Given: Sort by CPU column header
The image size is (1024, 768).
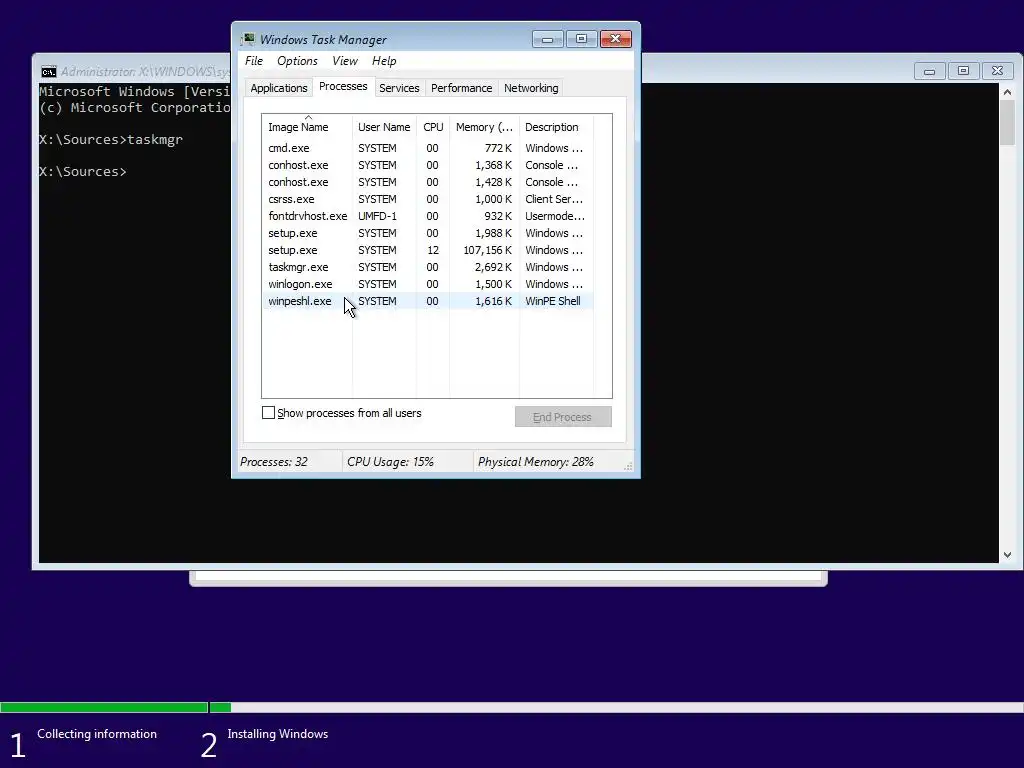Looking at the screenshot, I should point(433,127).
